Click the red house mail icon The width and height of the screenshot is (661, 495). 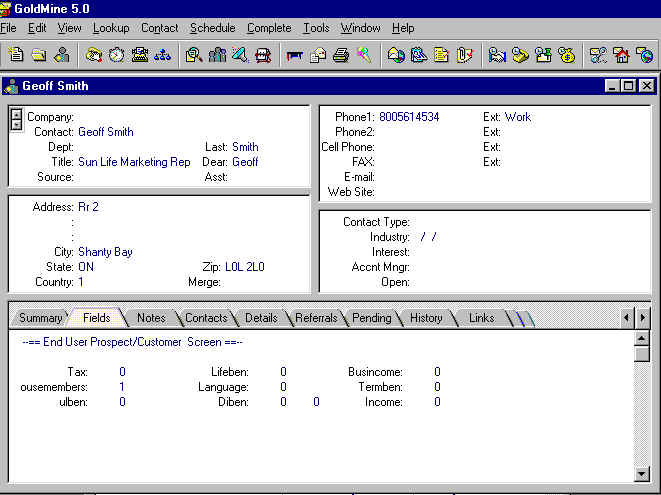pos(621,55)
